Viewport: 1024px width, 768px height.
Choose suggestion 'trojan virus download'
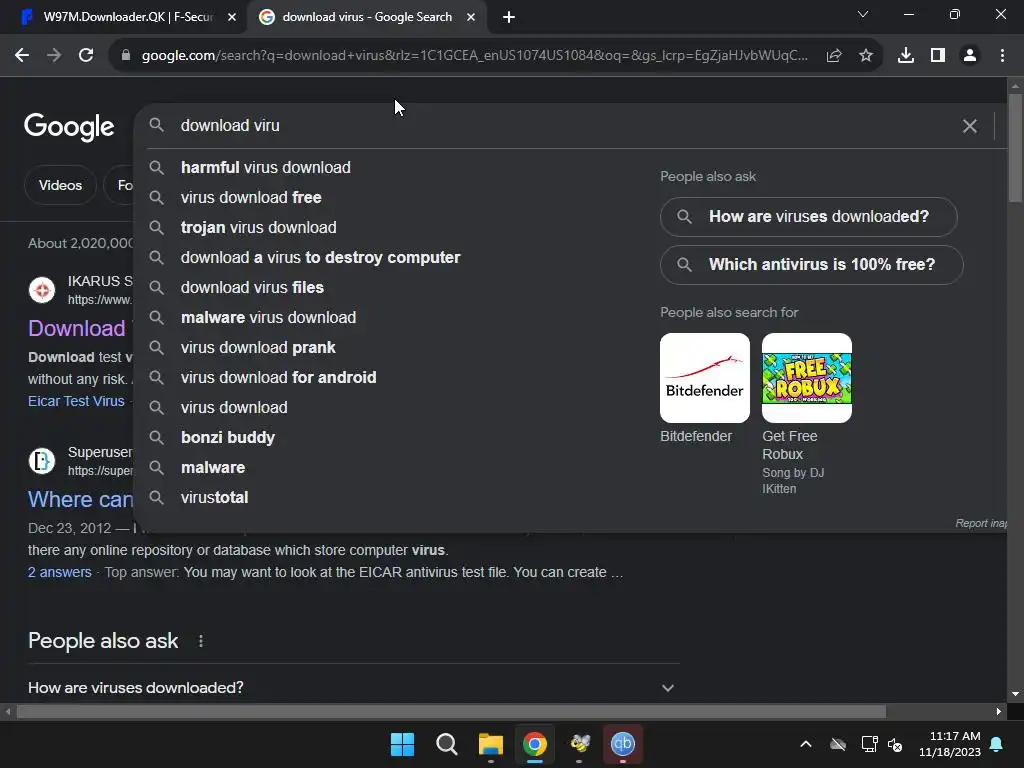[259, 228]
